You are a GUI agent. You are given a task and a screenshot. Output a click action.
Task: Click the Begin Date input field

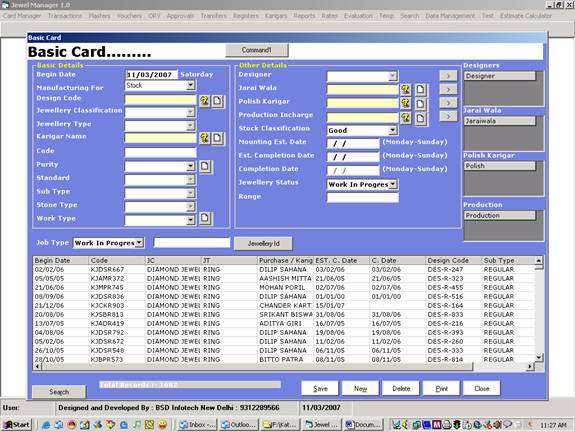tap(151, 74)
